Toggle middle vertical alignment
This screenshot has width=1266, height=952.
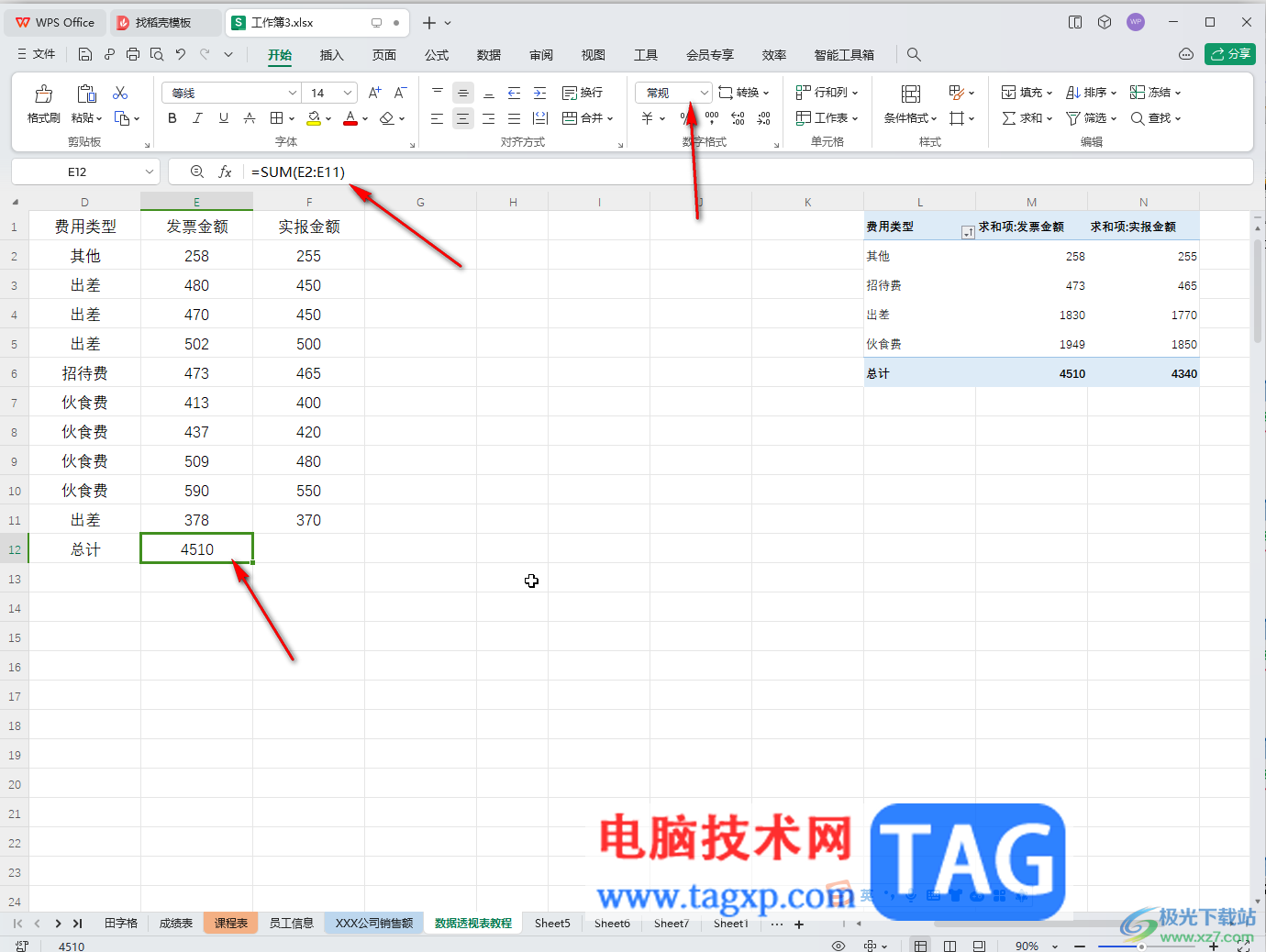462,93
